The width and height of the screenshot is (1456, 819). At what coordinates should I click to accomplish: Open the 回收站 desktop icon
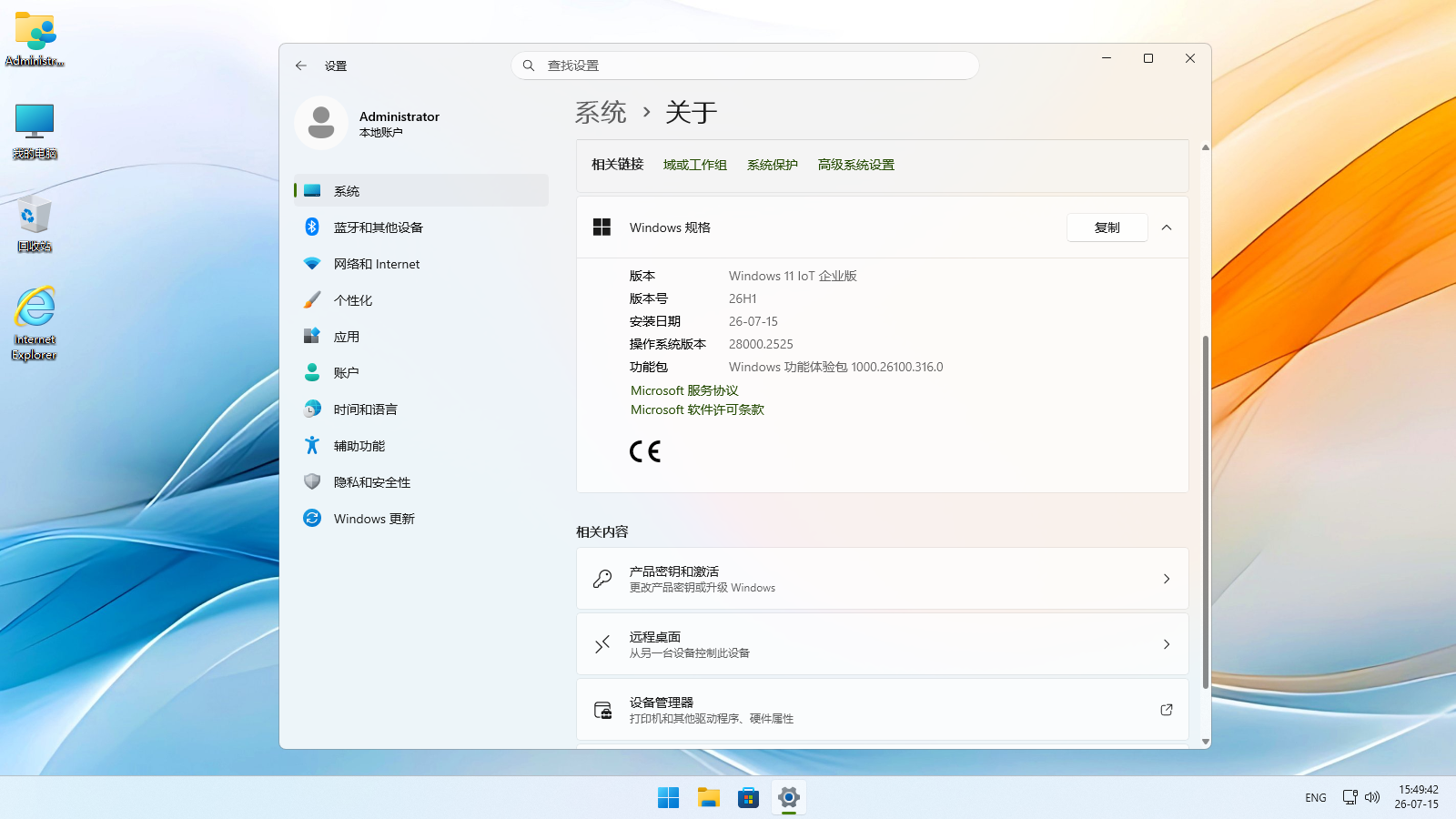click(35, 223)
